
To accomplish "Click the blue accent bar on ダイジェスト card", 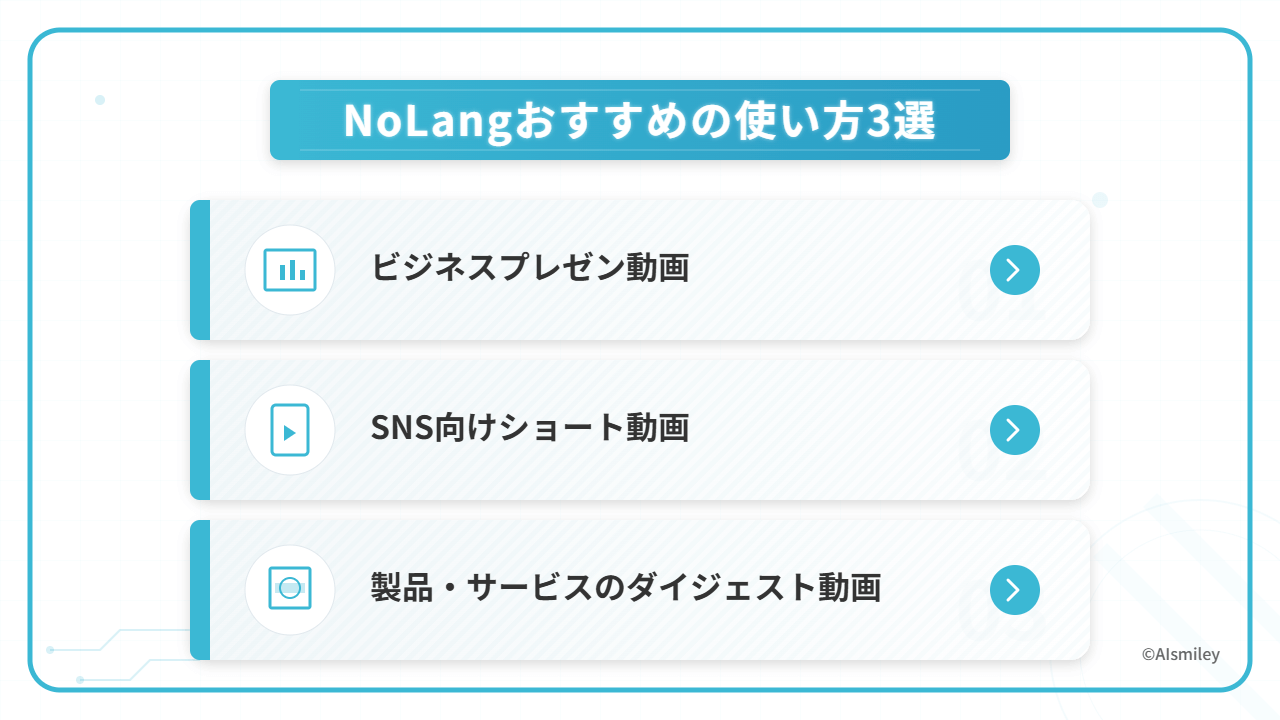I will click(200, 590).
